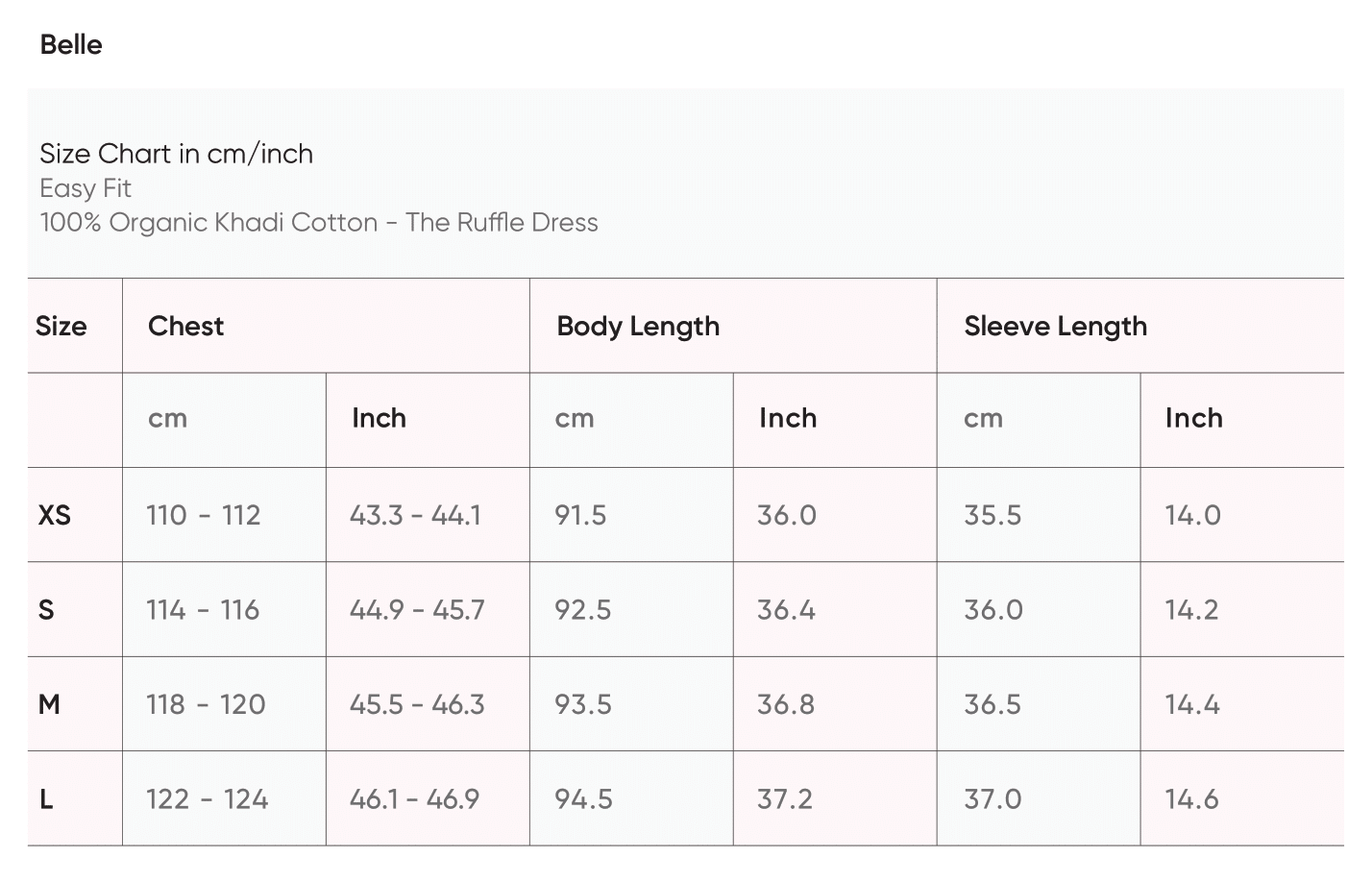Click the L size row label
Viewport: 1372px width, 882px height.
46,798
